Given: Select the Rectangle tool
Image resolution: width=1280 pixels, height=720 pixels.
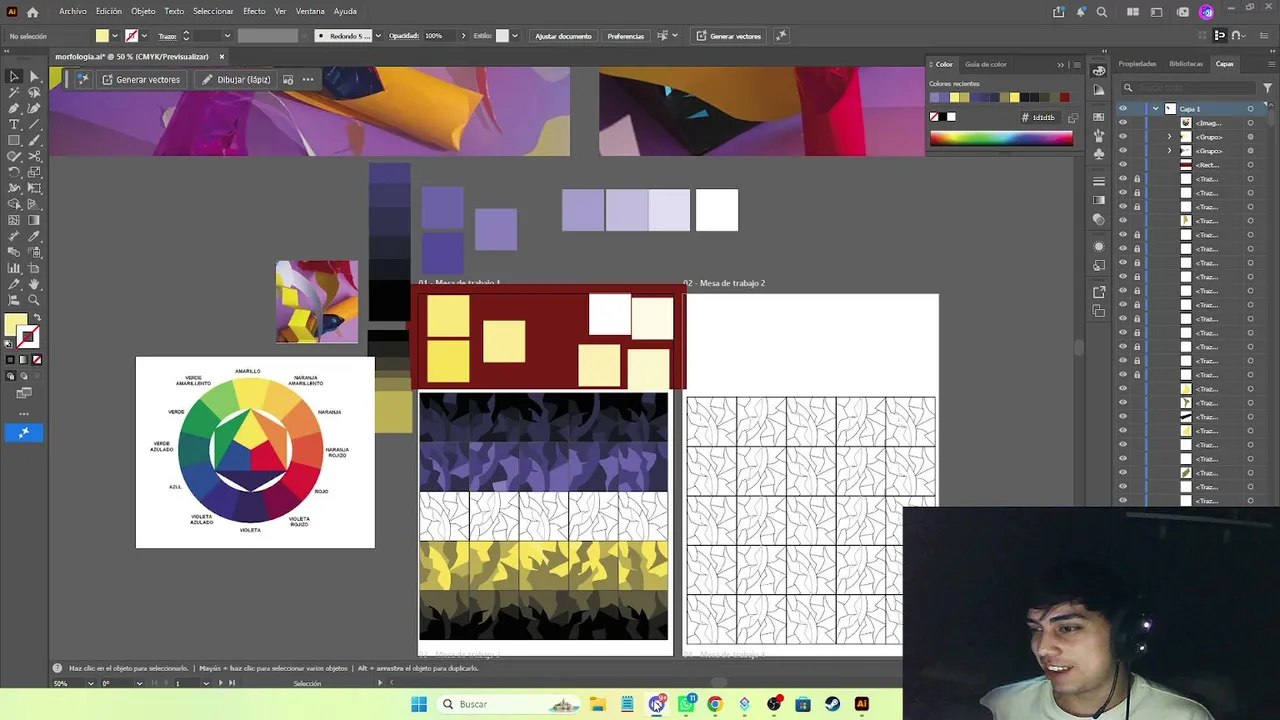Looking at the screenshot, I should [x=14, y=140].
